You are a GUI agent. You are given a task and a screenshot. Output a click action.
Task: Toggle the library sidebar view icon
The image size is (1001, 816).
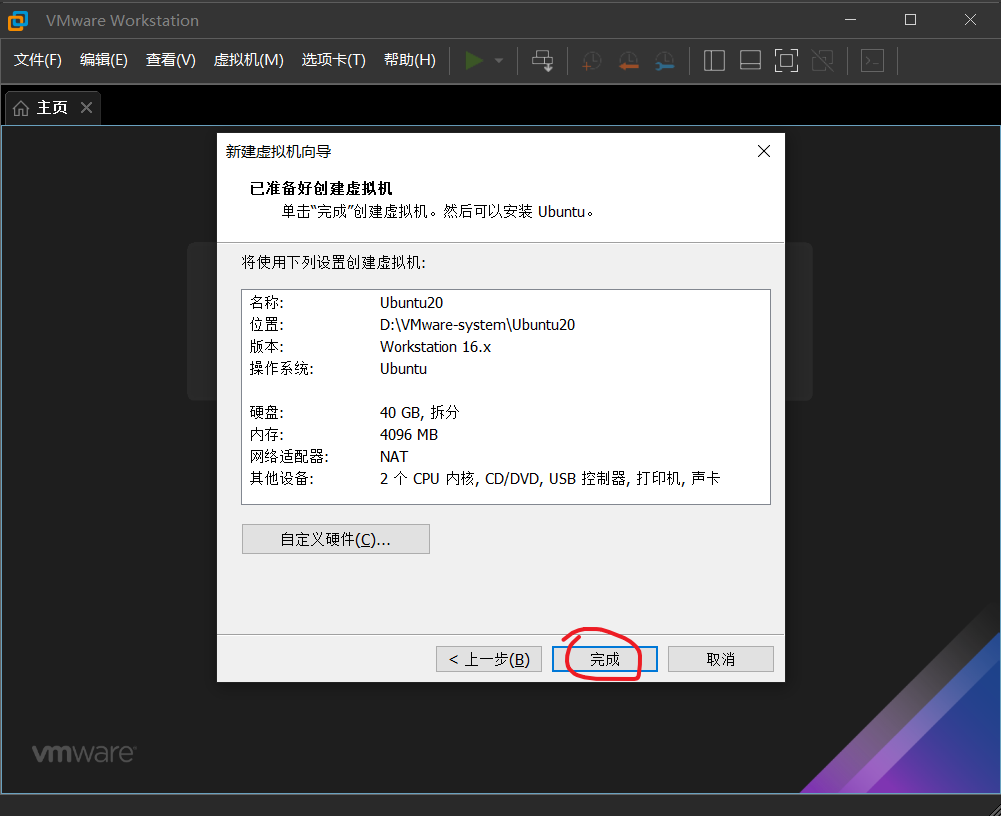[714, 61]
